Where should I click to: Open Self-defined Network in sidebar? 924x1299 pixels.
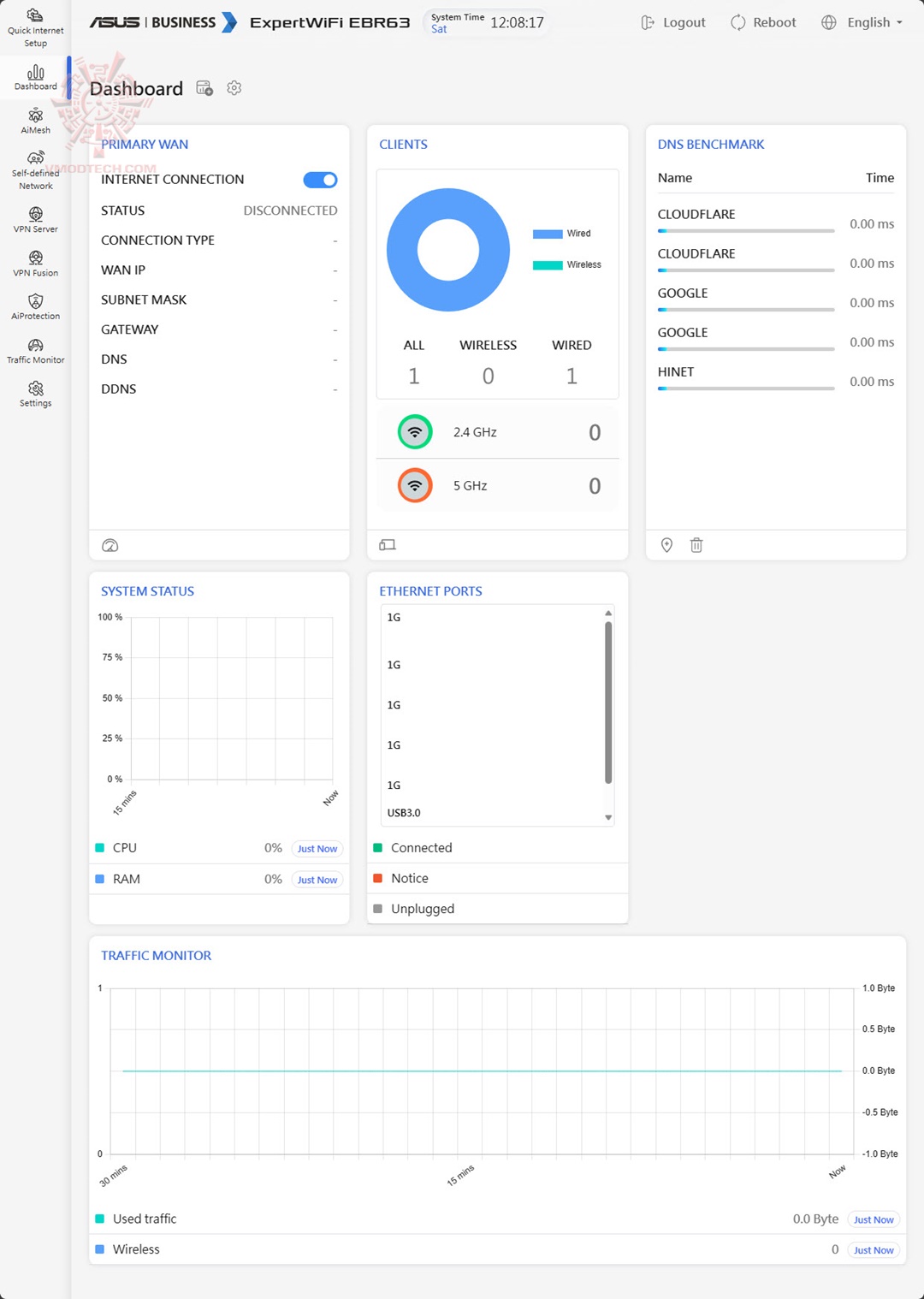tap(35, 170)
